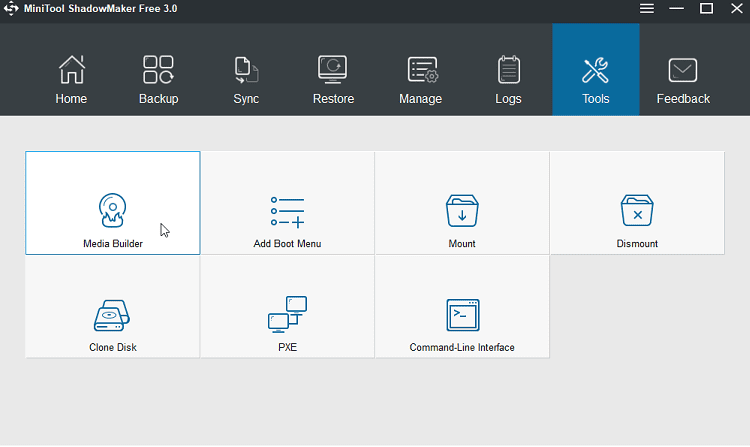This screenshot has height=447, width=750.
Task: Open the Command-Line Interface tool
Action: pyautogui.click(x=462, y=306)
